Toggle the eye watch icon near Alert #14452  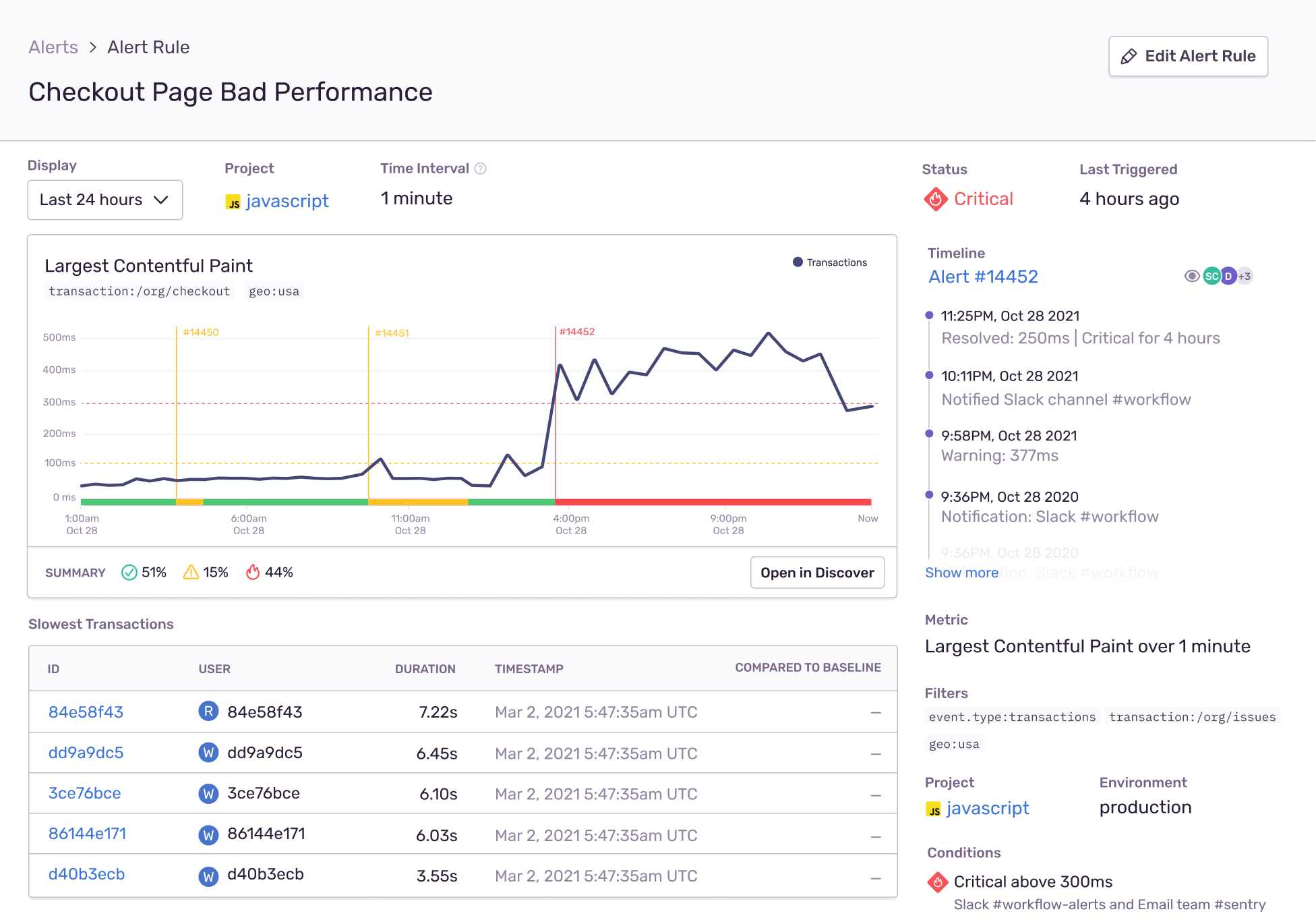point(1191,276)
